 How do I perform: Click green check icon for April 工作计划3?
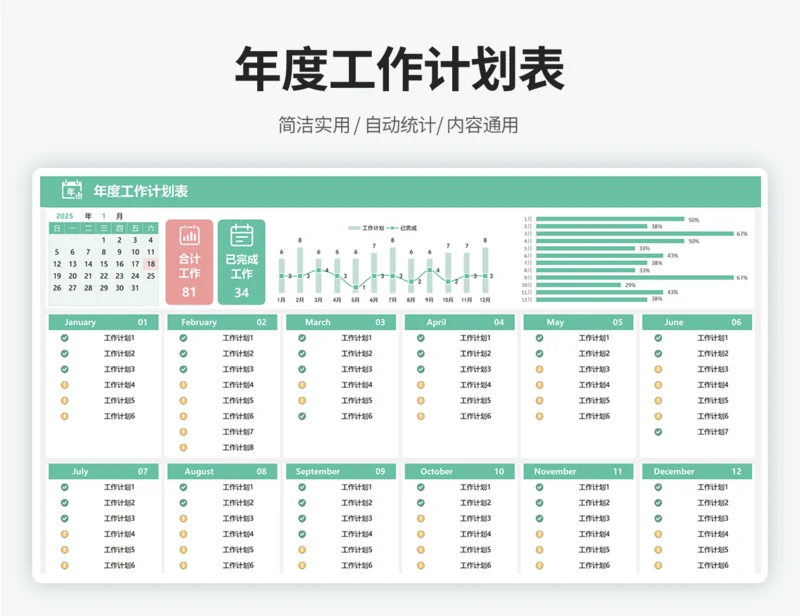click(x=420, y=369)
